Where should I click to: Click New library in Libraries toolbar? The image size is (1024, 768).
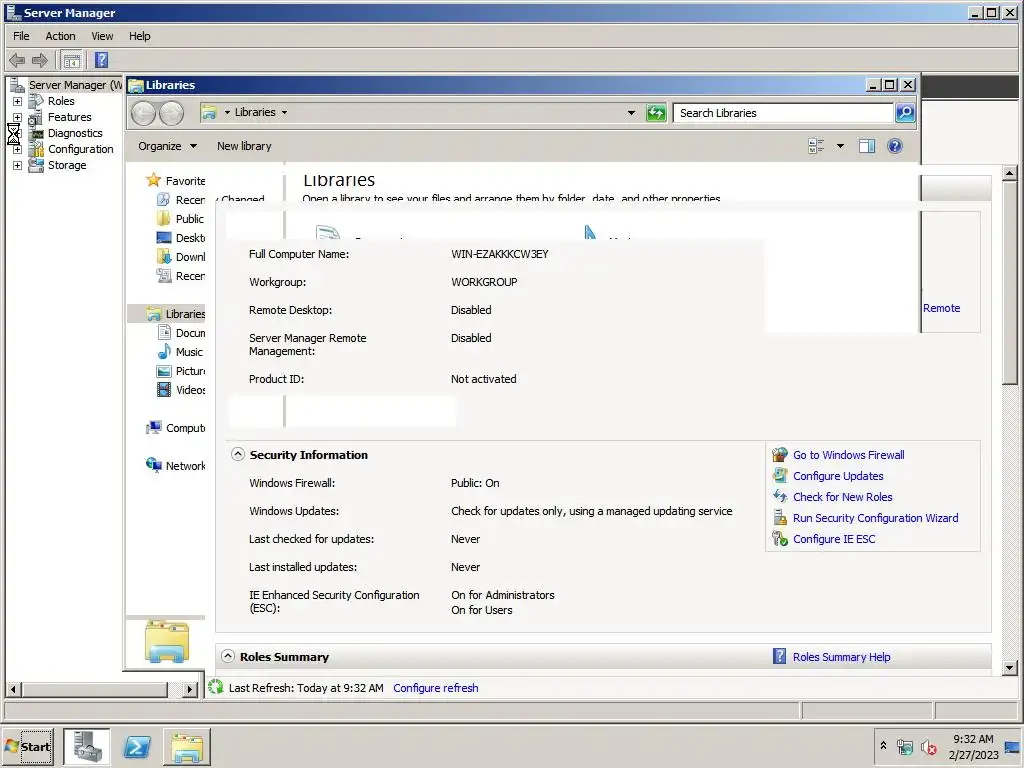[x=244, y=146]
